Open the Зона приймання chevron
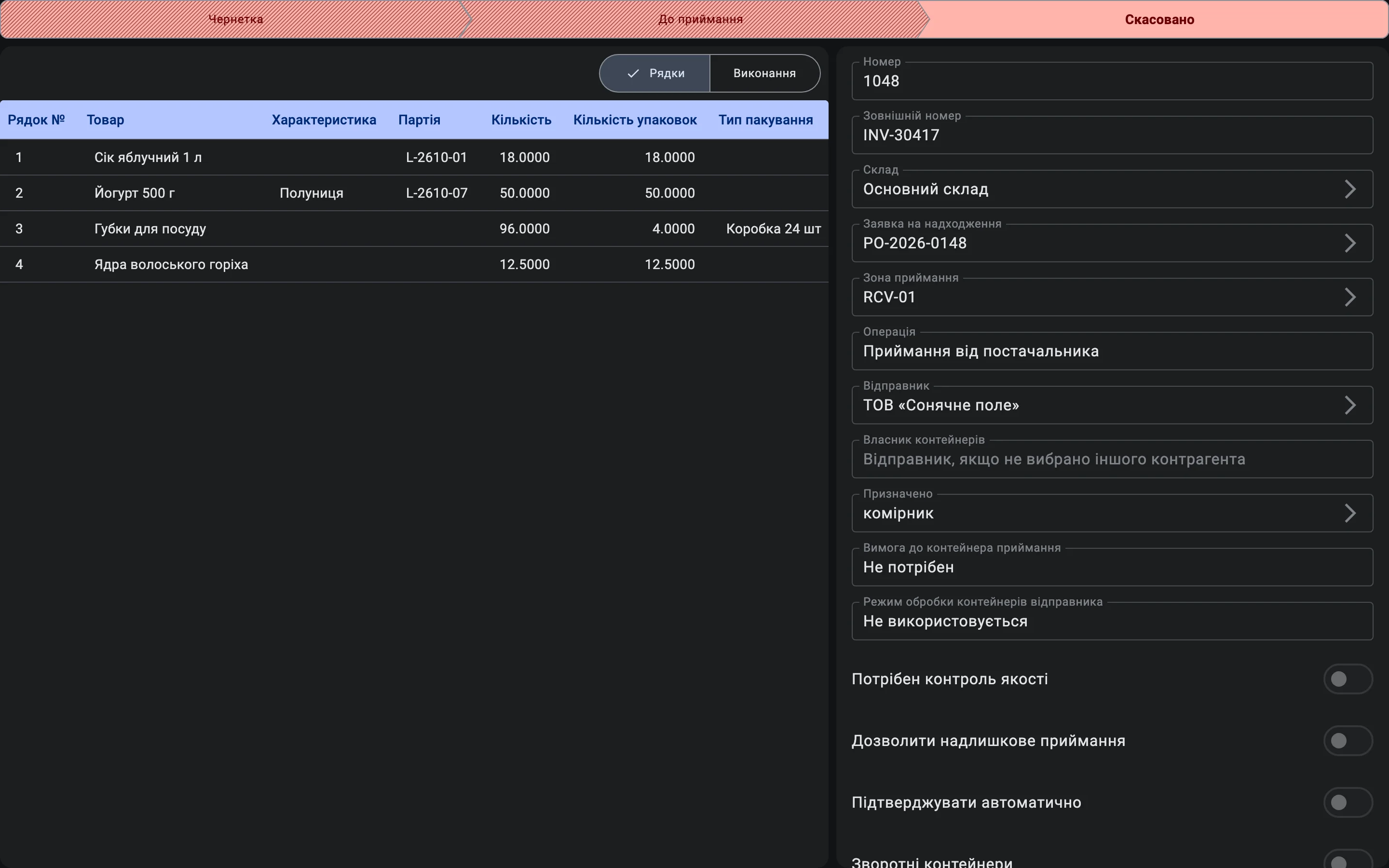 pos(1350,297)
